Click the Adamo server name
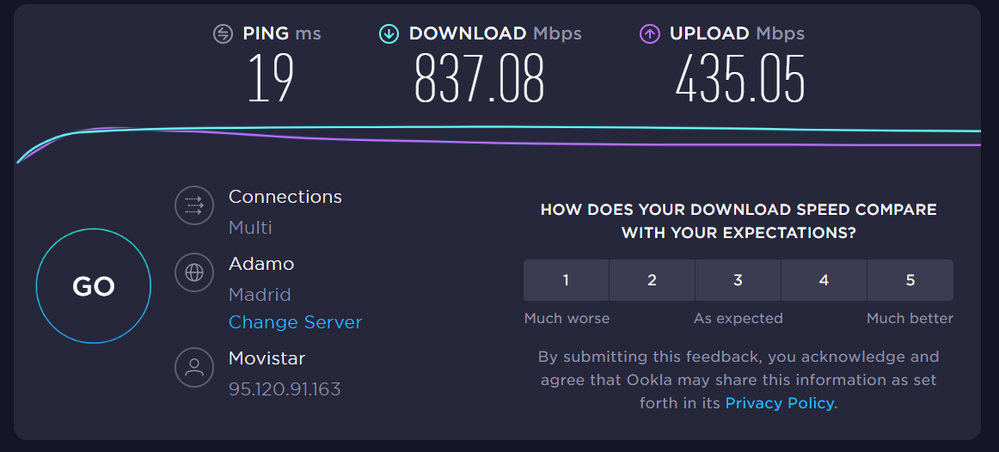The image size is (999, 452). 261,264
